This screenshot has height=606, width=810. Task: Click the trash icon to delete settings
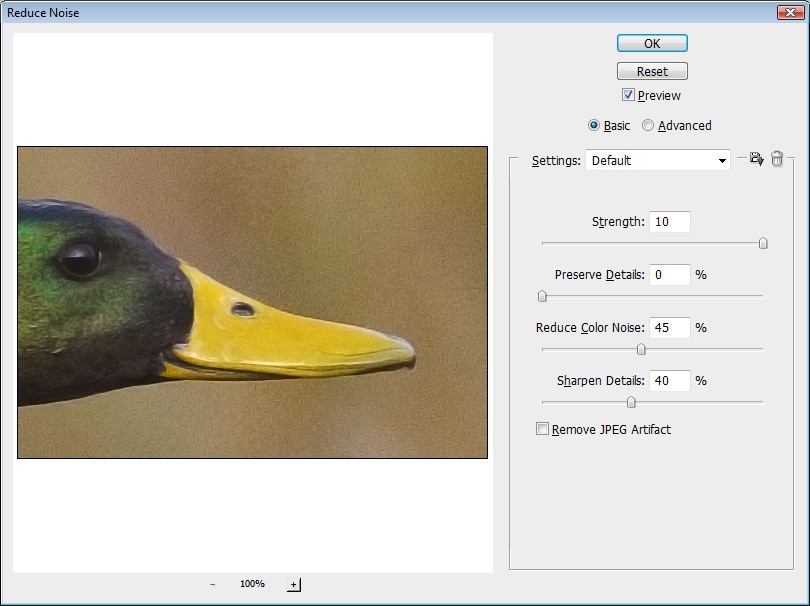pos(777,159)
